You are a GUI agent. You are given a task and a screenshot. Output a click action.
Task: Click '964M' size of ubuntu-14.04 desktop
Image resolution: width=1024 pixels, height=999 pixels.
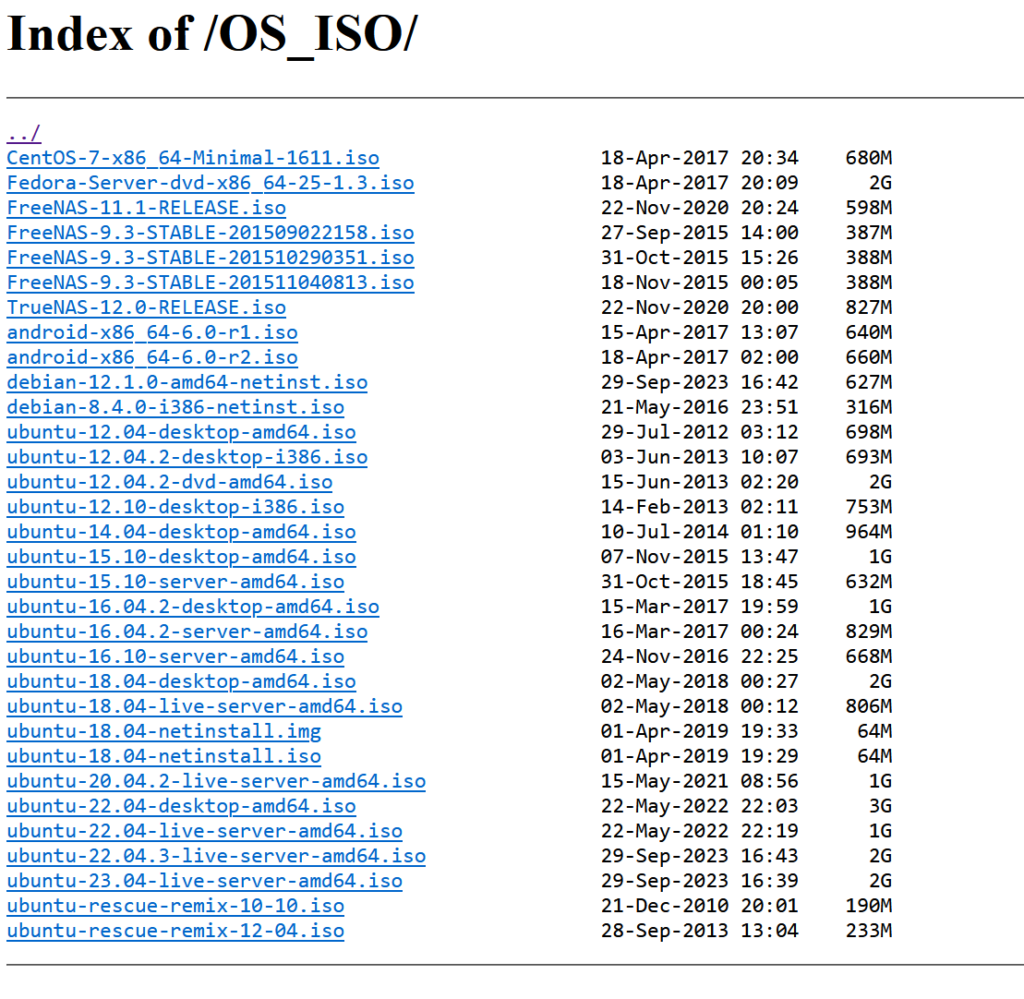869,531
